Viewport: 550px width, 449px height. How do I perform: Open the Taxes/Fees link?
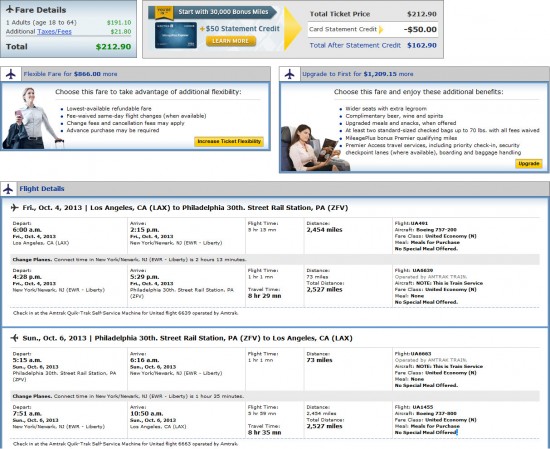click(54, 32)
